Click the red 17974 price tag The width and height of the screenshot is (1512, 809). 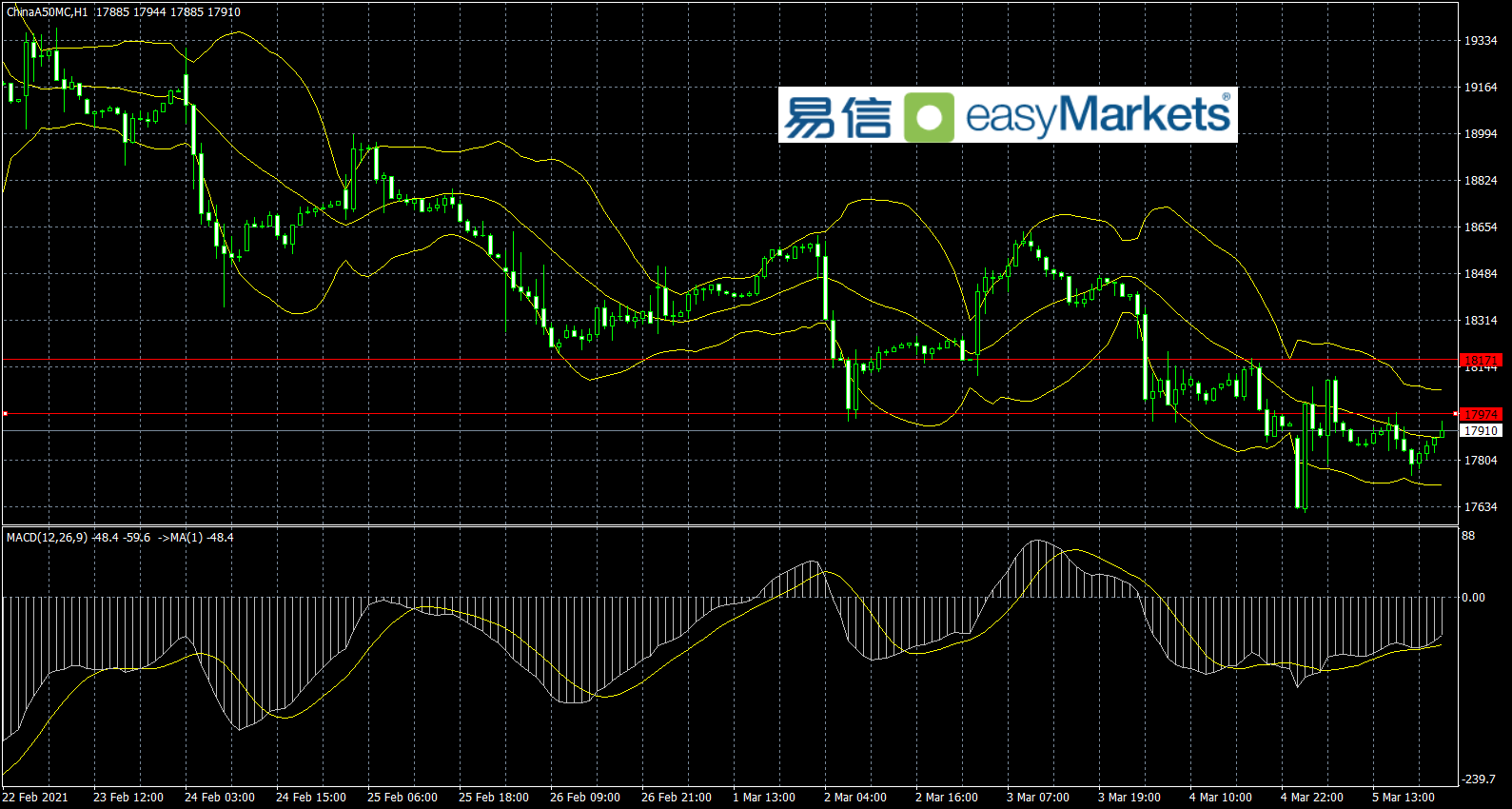coord(1481,414)
